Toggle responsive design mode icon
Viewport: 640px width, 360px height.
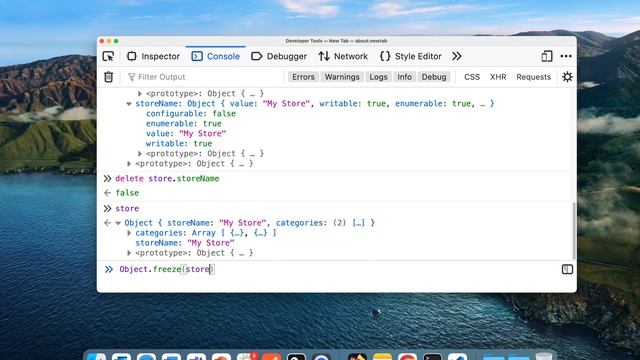tap(547, 56)
